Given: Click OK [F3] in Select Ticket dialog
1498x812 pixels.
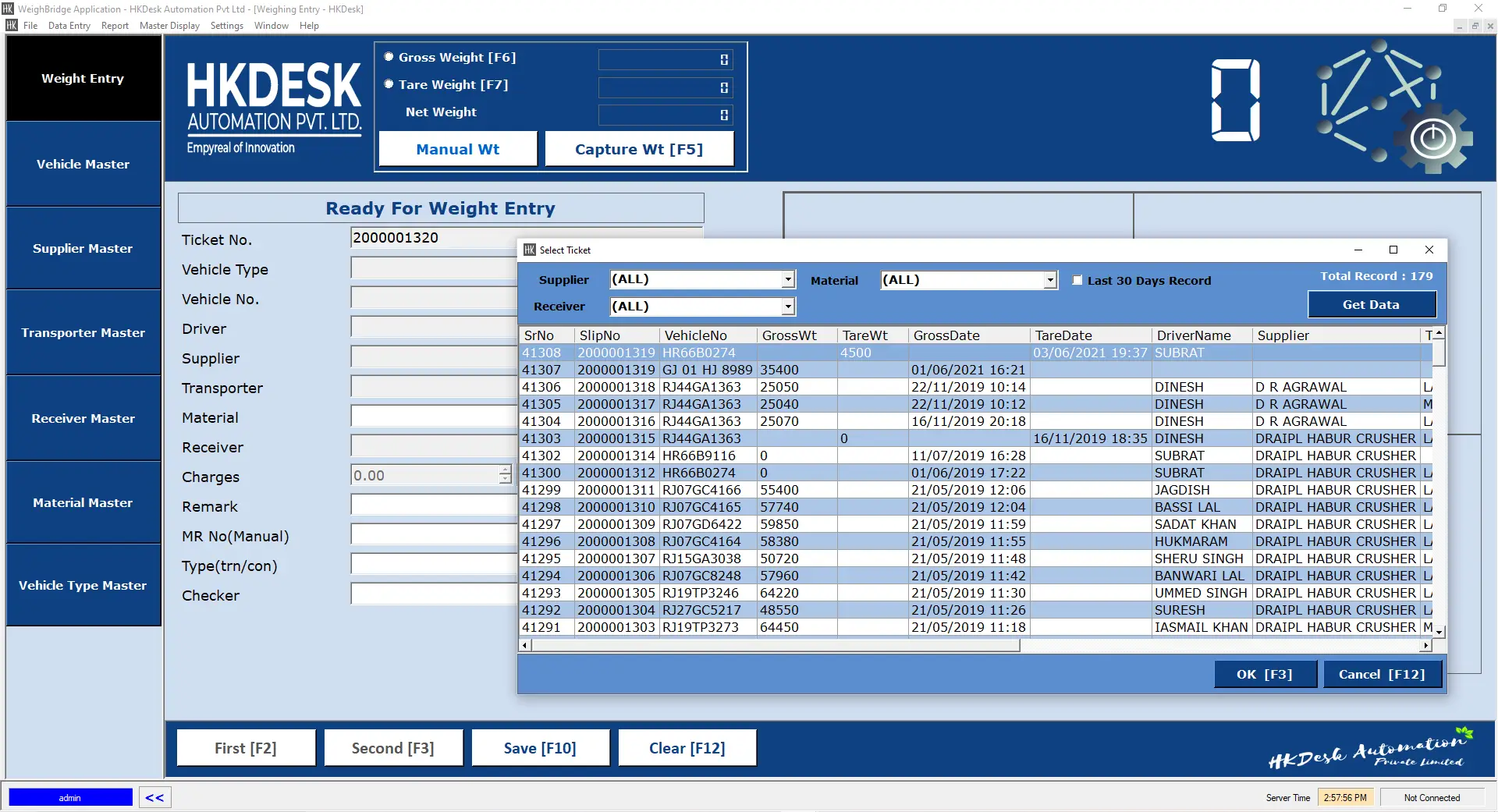Looking at the screenshot, I should [1265, 674].
